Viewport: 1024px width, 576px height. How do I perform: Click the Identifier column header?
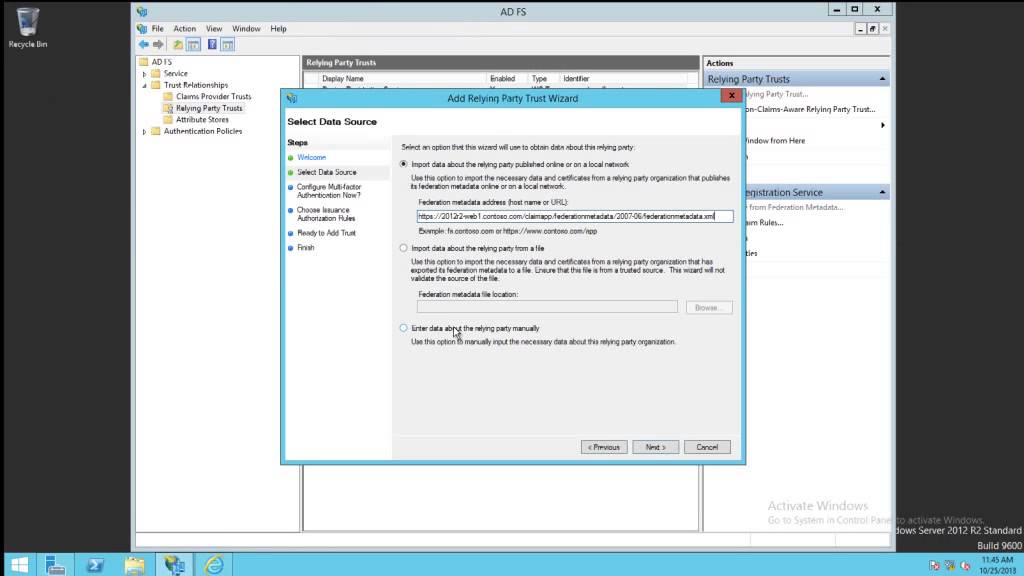point(576,78)
